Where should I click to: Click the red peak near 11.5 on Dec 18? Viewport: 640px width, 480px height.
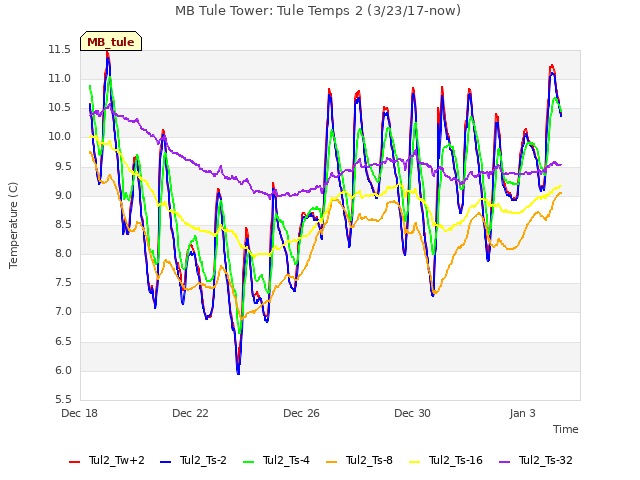pyautogui.click(x=108, y=54)
